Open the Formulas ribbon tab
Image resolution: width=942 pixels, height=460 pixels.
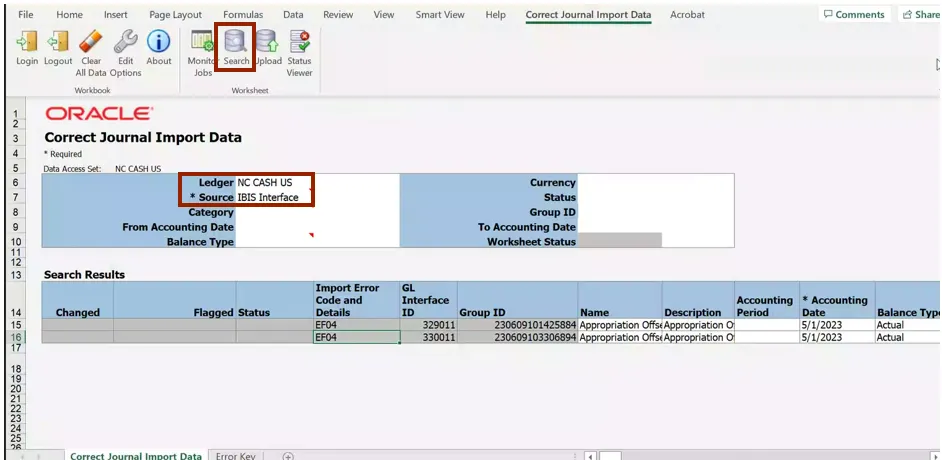[243, 15]
